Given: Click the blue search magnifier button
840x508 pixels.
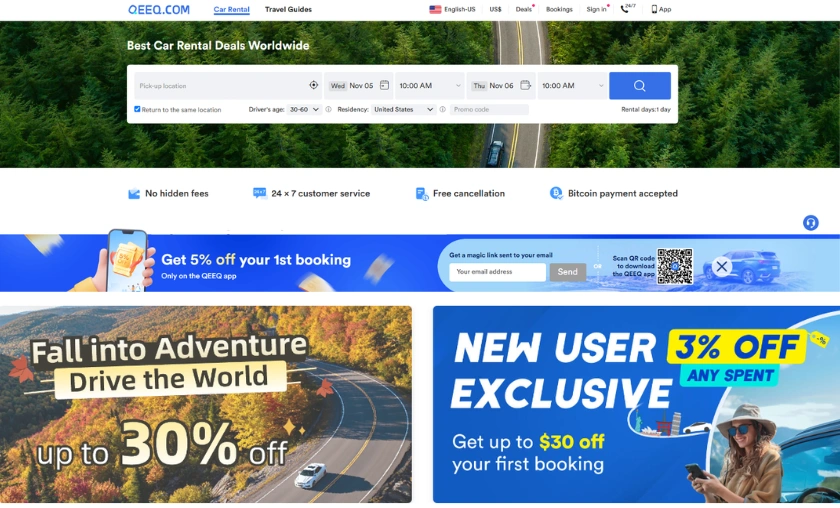Looking at the screenshot, I should (639, 86).
